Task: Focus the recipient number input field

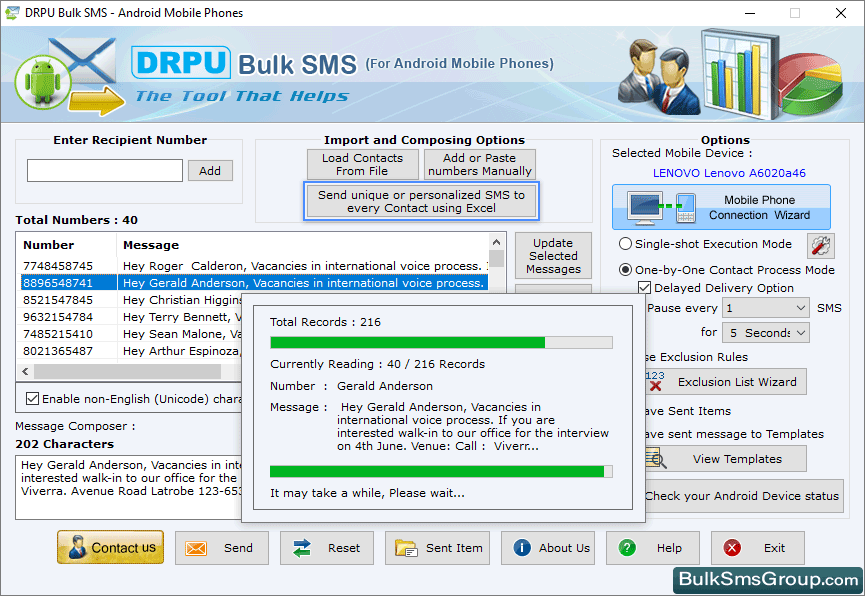Action: coord(105,171)
